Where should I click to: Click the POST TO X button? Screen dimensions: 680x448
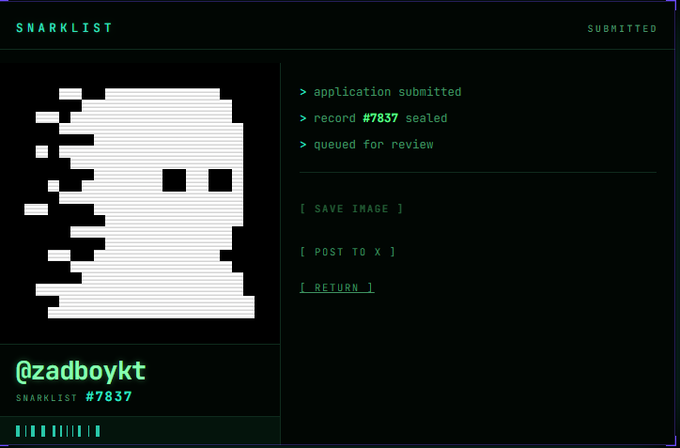tap(347, 252)
